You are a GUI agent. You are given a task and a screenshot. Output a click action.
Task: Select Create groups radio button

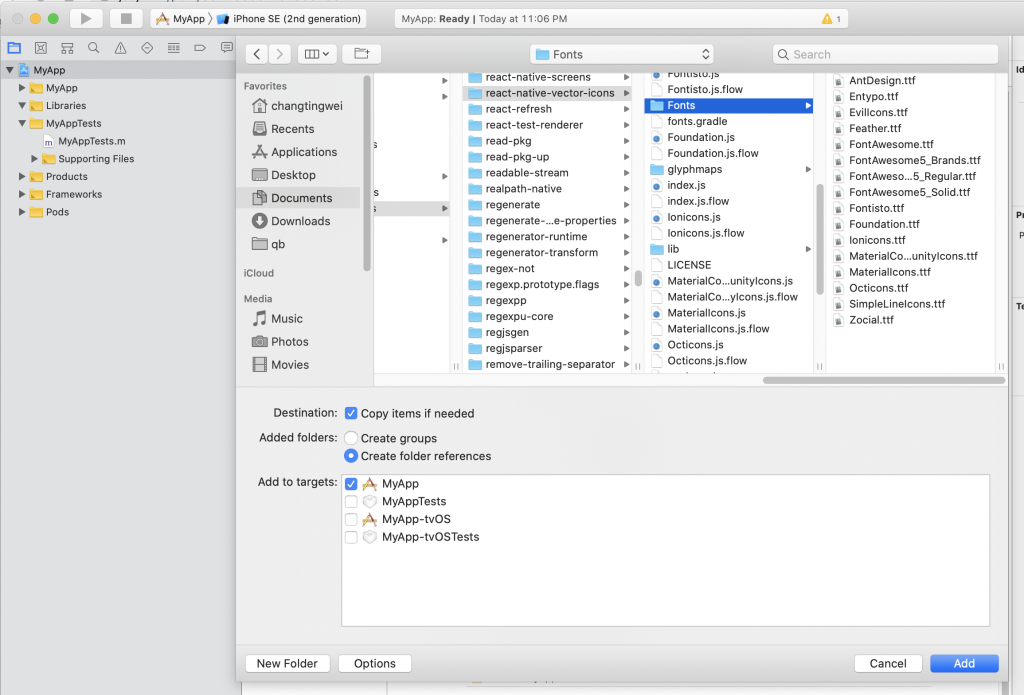351,438
